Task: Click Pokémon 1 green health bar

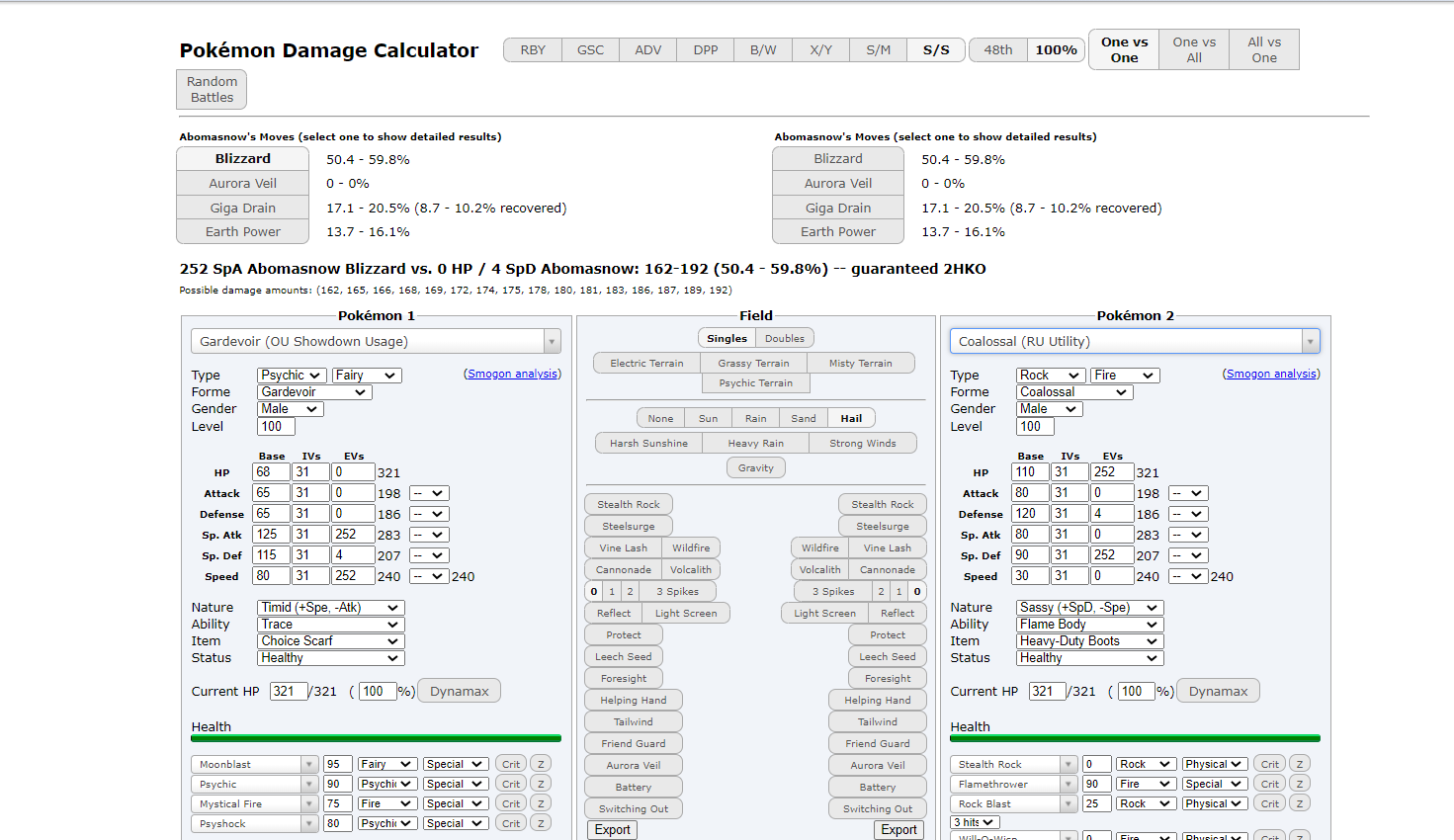Action: pyautogui.click(x=376, y=738)
